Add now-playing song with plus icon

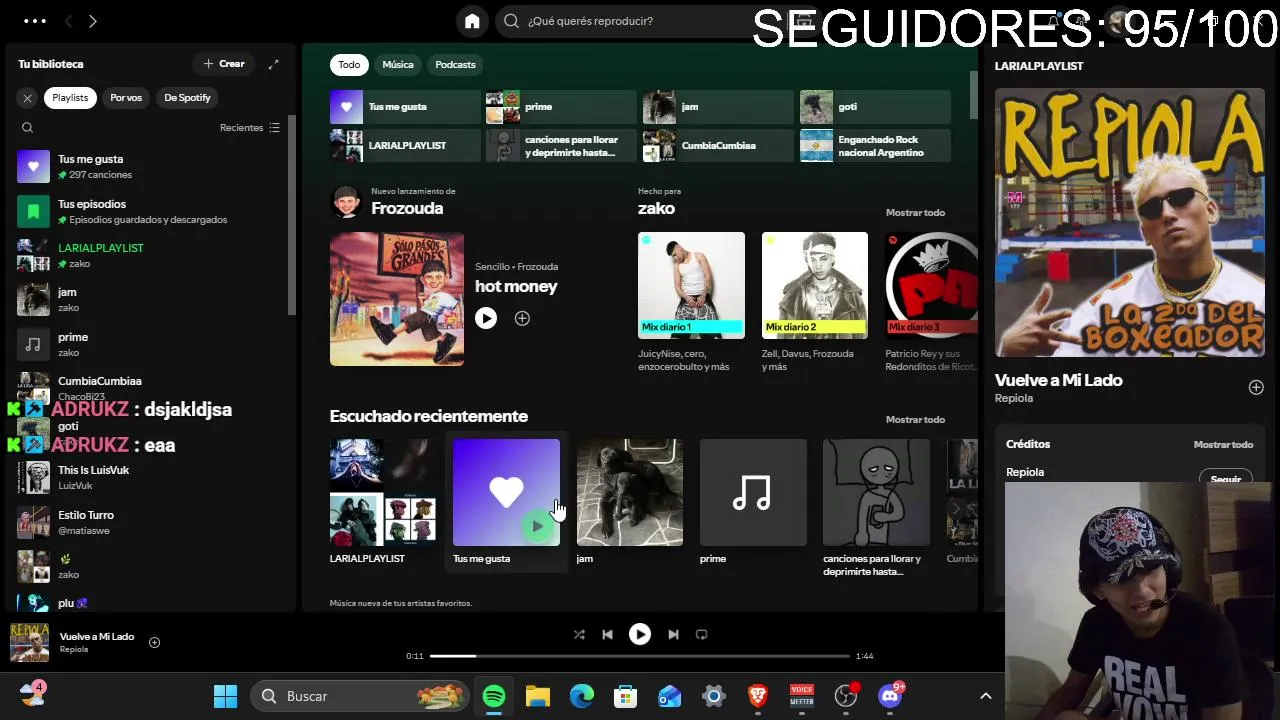pos(154,643)
